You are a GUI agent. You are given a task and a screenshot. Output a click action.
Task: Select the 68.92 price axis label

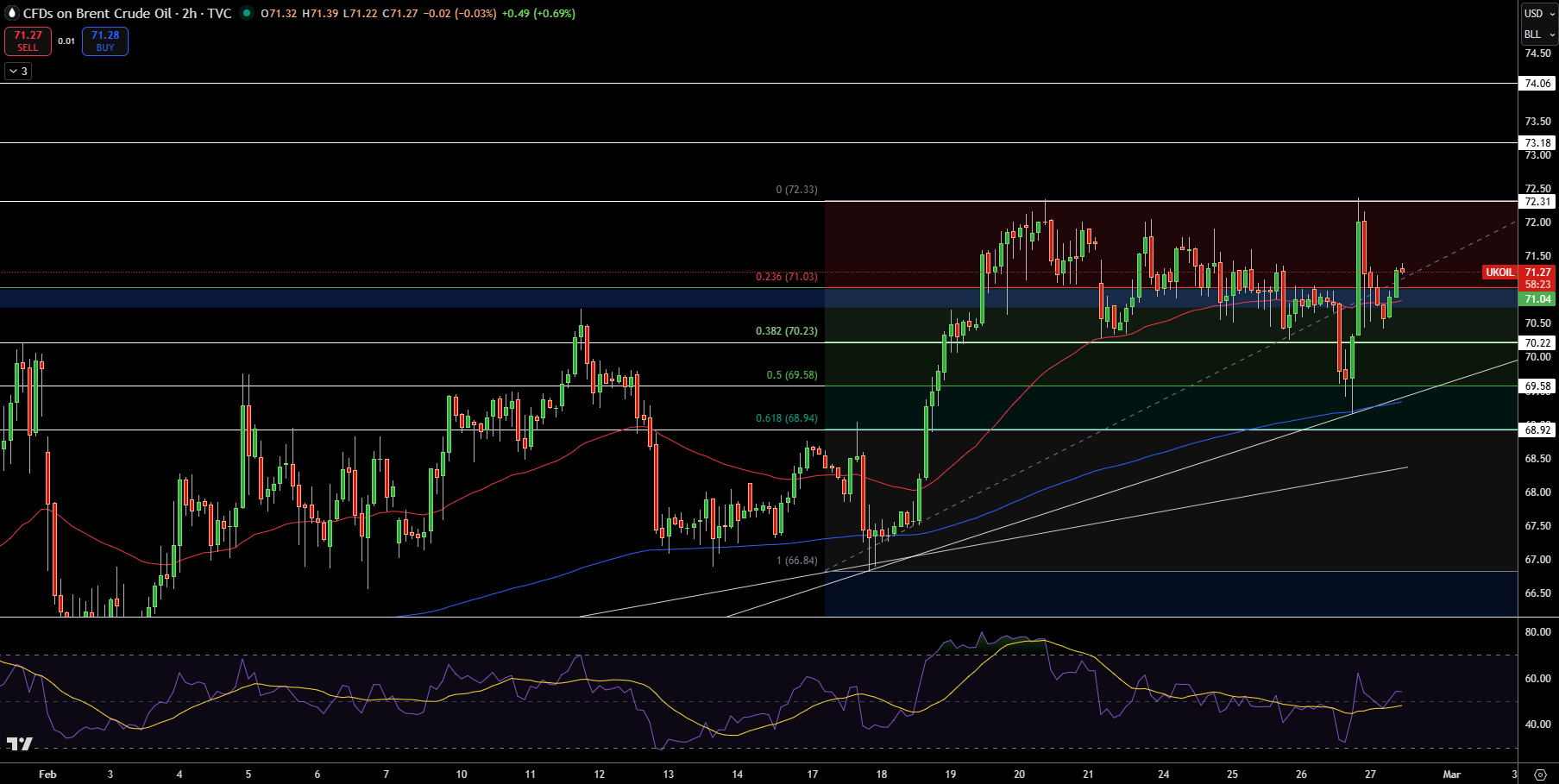tap(1537, 430)
